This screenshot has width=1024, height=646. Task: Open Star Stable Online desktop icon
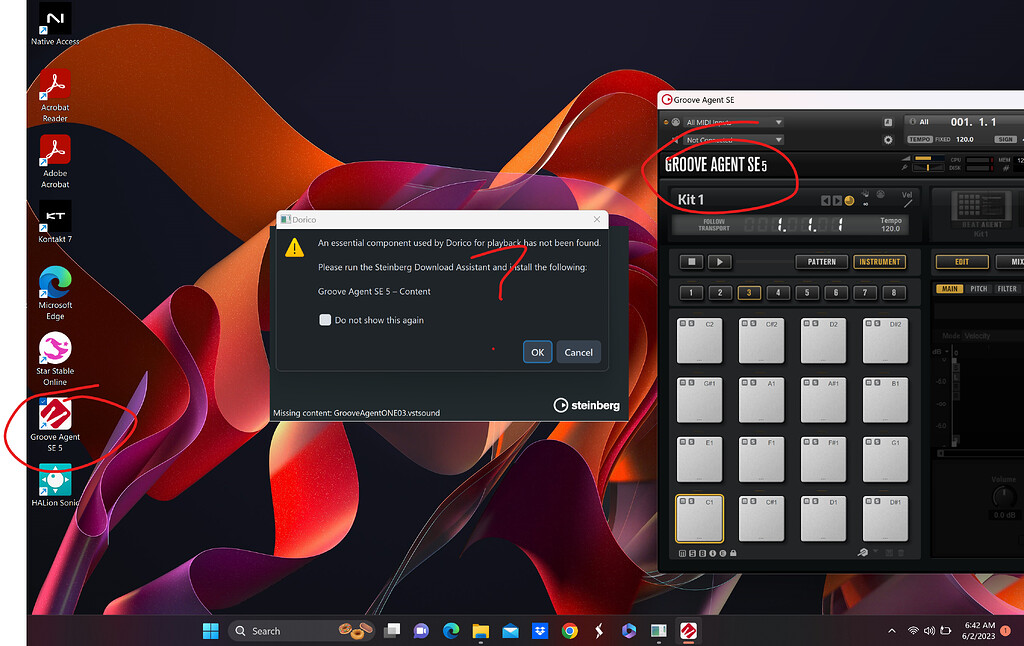(55, 359)
